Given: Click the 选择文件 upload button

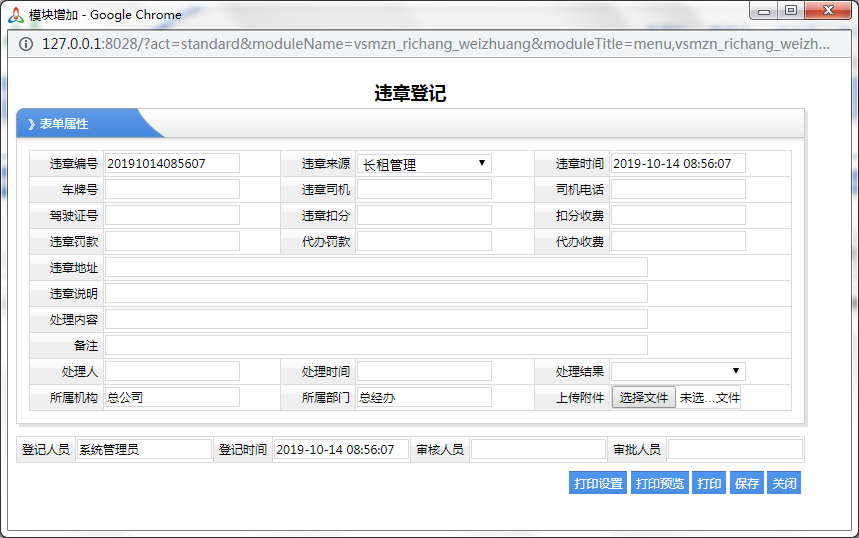Looking at the screenshot, I should (x=643, y=398).
